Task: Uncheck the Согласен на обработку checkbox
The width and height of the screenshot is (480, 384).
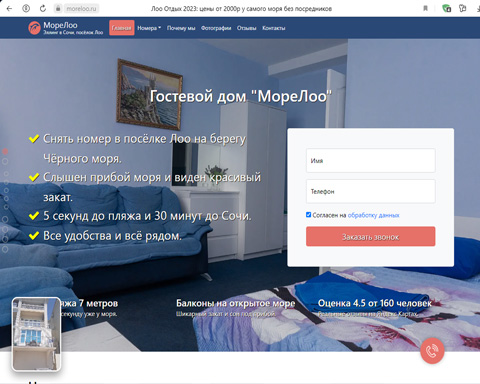Action: click(x=308, y=215)
